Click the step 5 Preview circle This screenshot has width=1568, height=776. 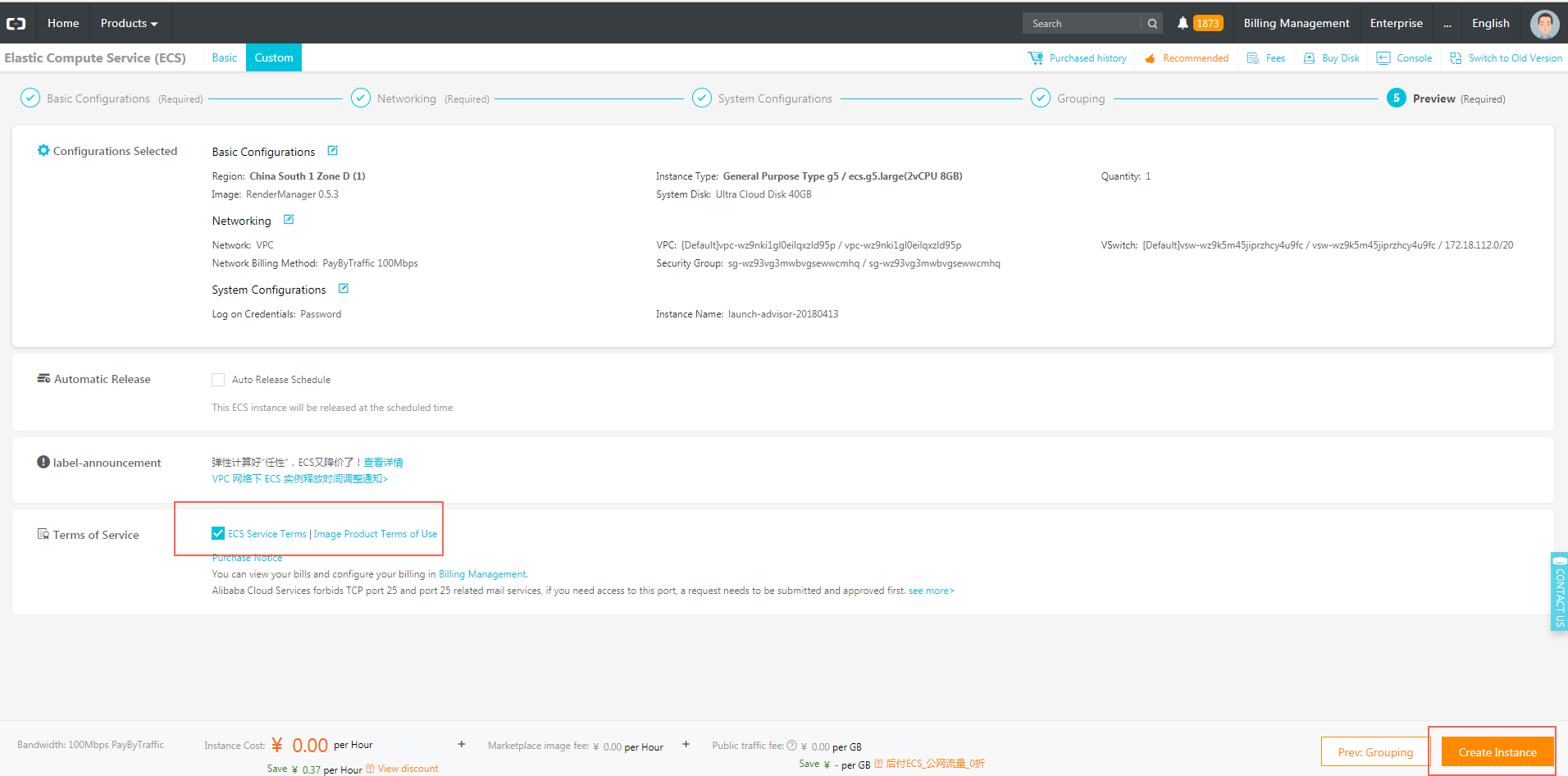(x=1397, y=98)
